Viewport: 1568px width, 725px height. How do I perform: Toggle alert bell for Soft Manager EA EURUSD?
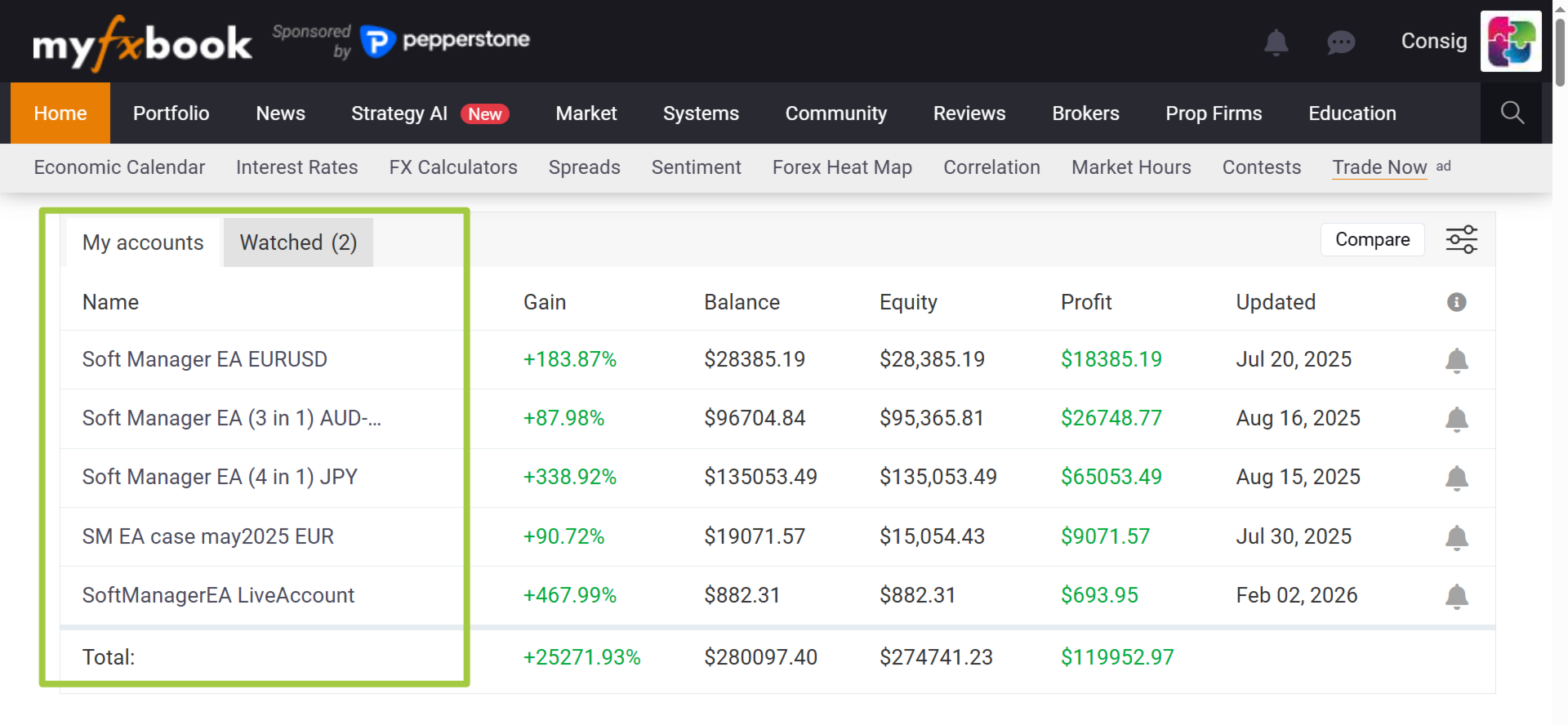[x=1456, y=360]
